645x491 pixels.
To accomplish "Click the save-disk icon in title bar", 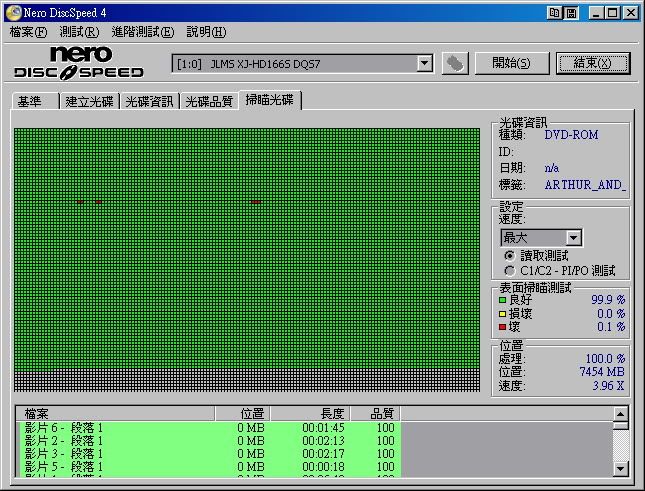I will pyautogui.click(x=571, y=13).
